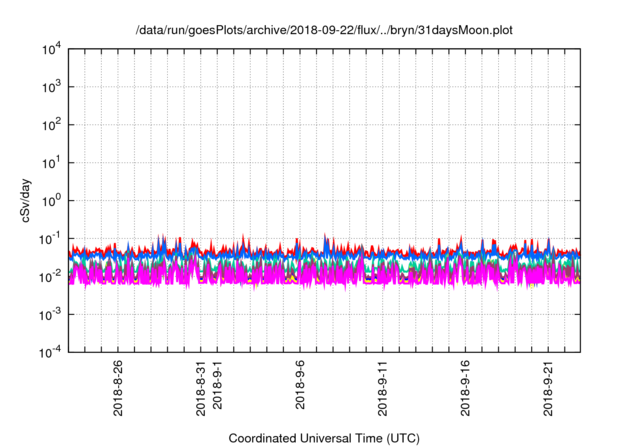Click the 10^1 y-axis tick label

52,162
